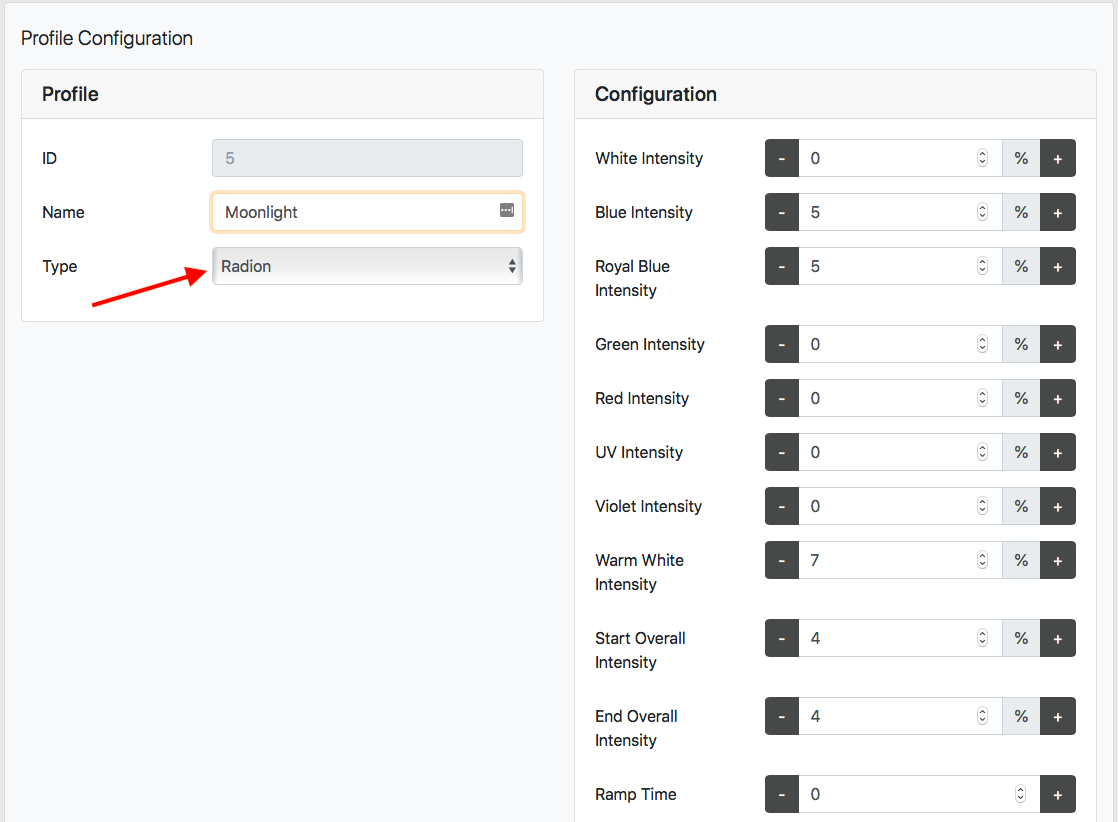Click the Start Overall Intensity spinner arrows
This screenshot has height=822, width=1118.
983,638
